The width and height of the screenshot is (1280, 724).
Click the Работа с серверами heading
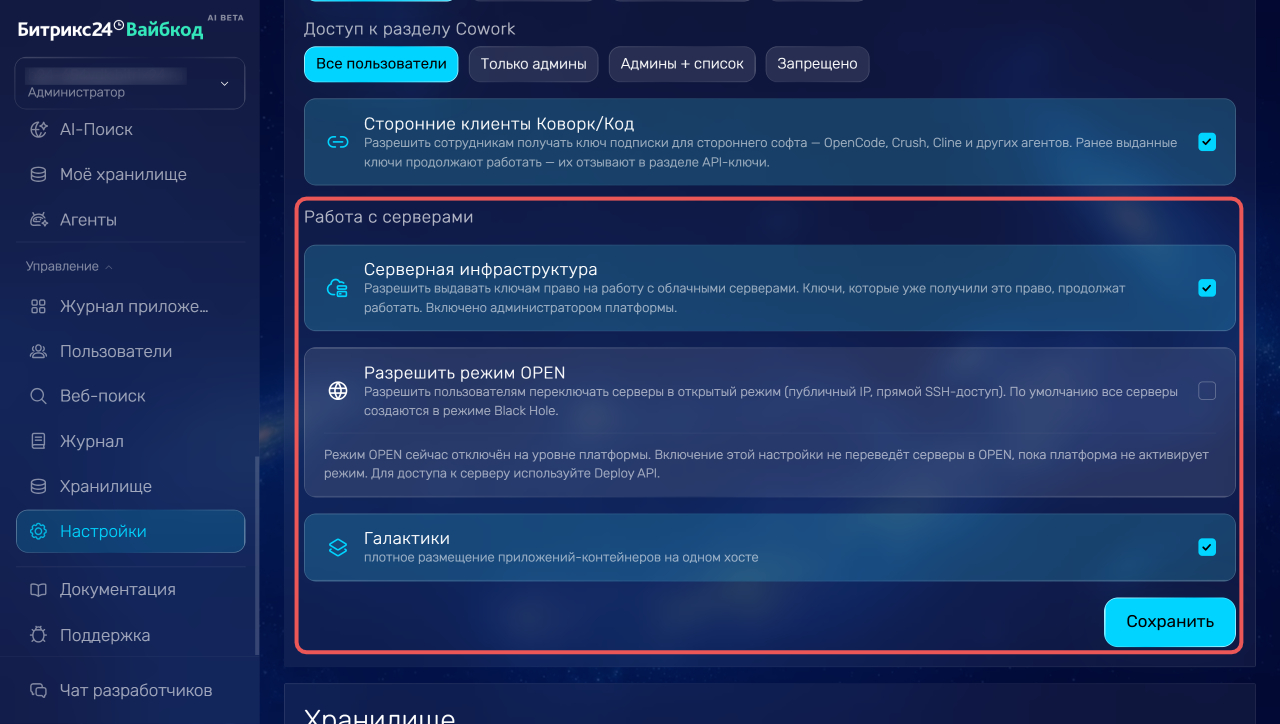(389, 217)
